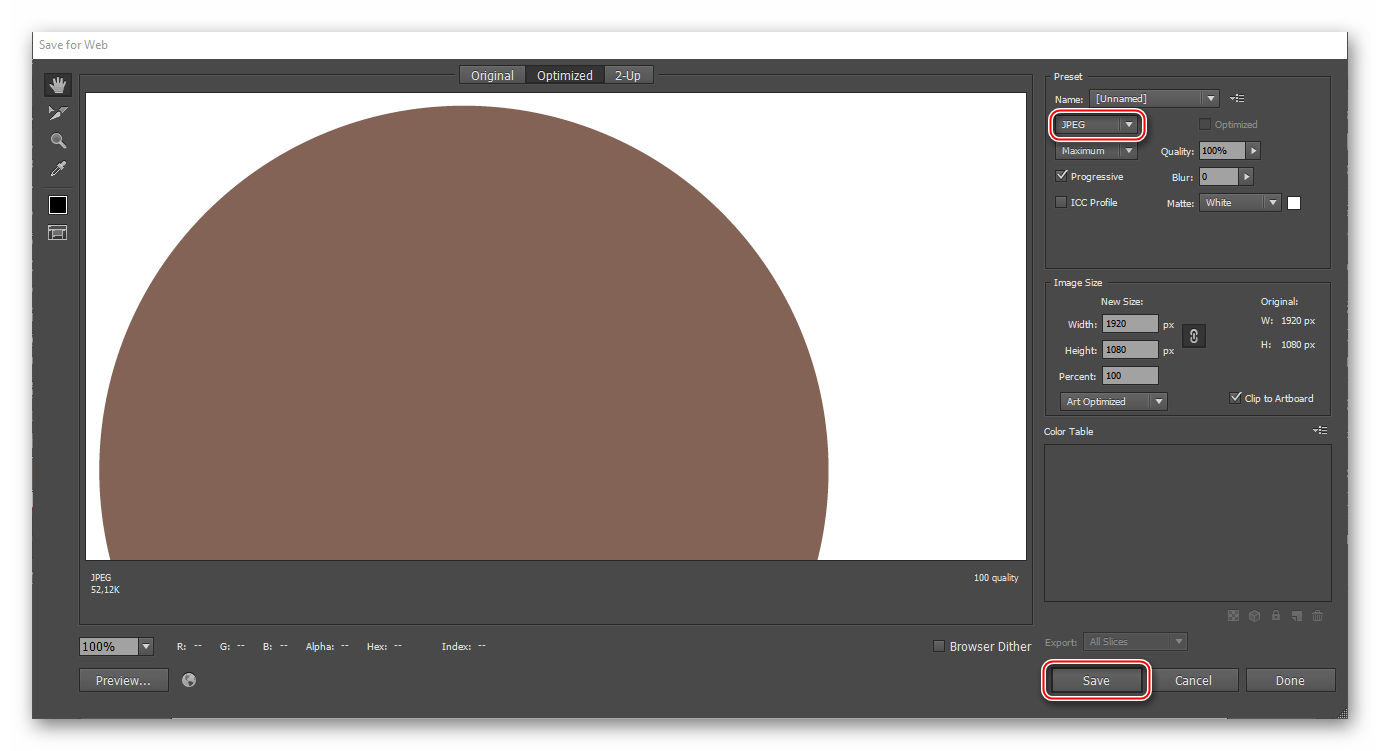Screen dimensions: 1380x751
Task: Open the Maximum quality level dropdown
Action: click(1097, 150)
